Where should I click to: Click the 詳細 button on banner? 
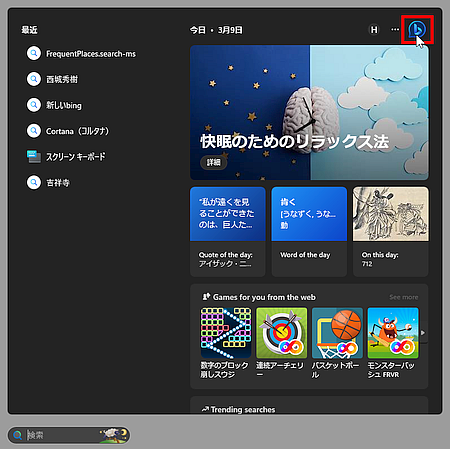pyautogui.click(x=213, y=162)
